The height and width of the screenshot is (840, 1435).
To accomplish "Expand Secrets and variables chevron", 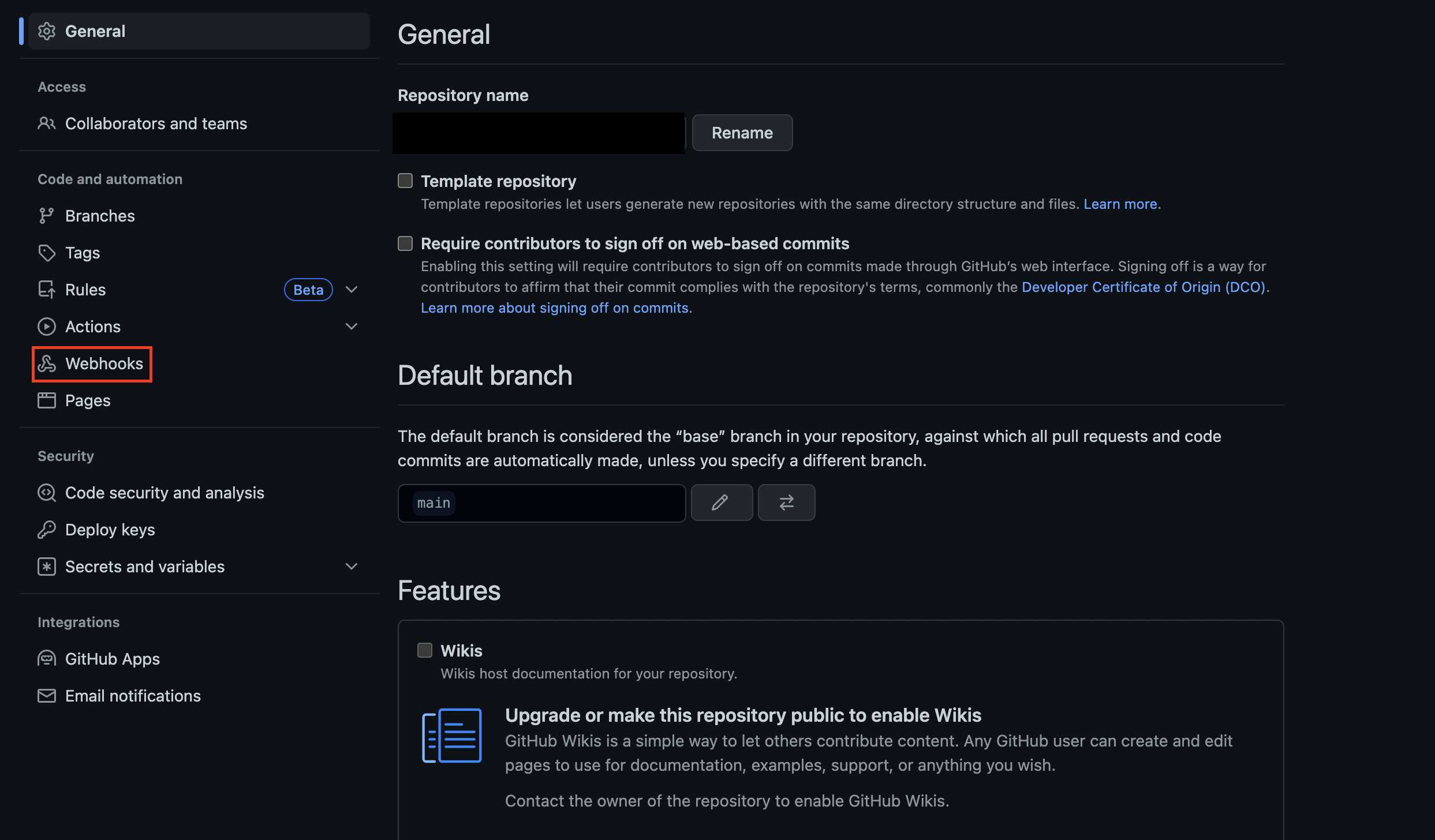I will tap(352, 567).
